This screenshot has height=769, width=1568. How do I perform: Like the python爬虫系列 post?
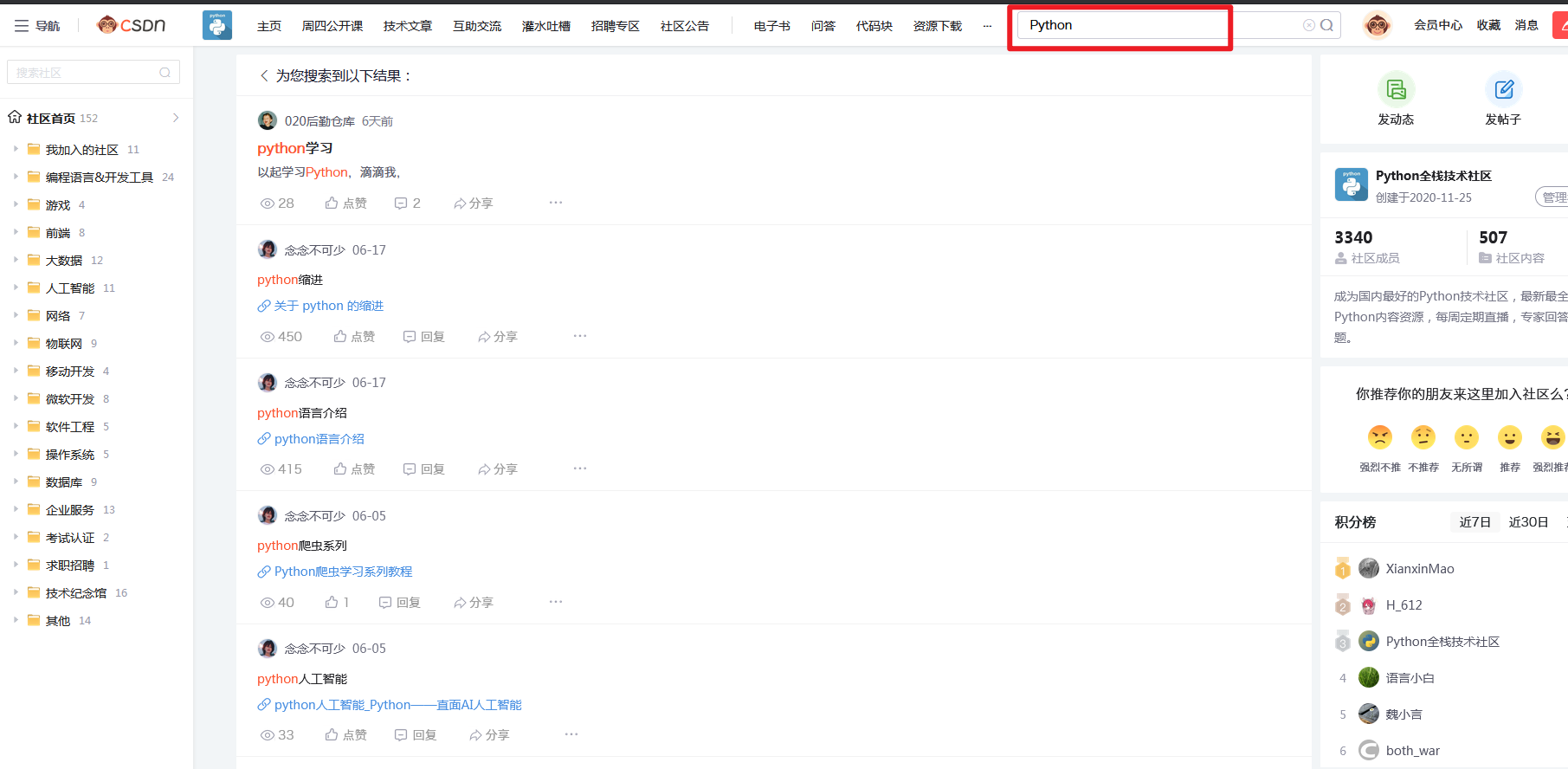tap(337, 602)
